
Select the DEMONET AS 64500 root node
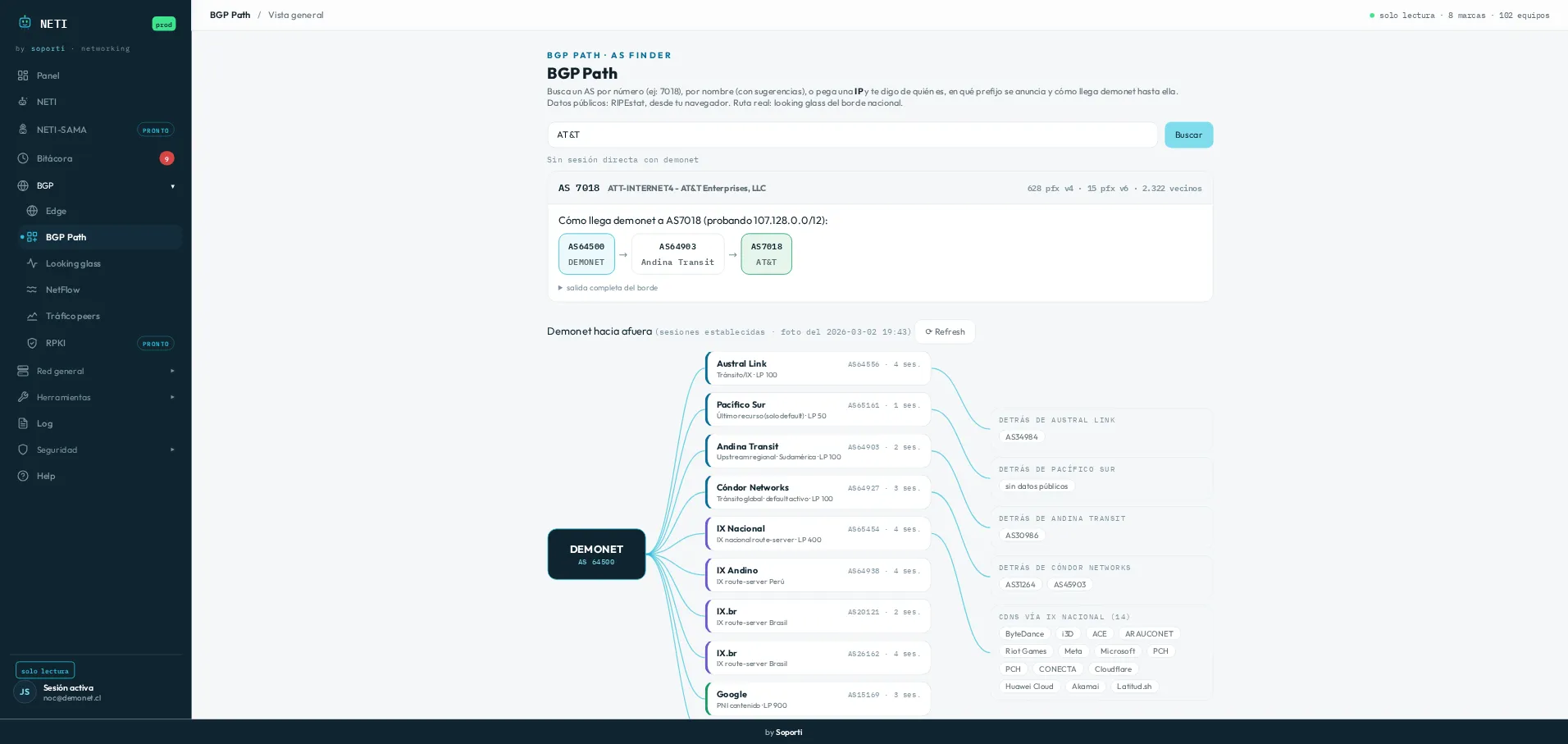click(596, 555)
